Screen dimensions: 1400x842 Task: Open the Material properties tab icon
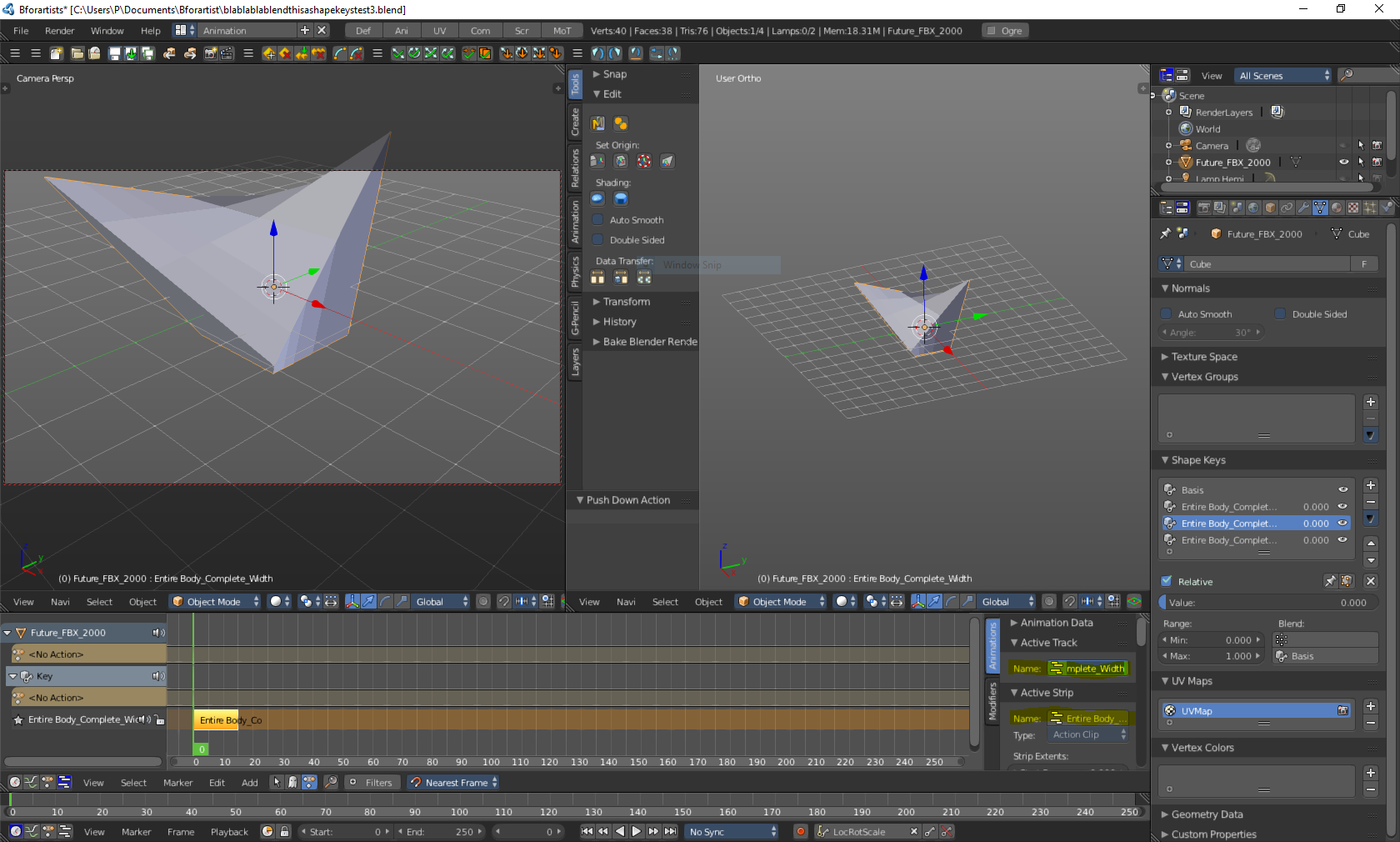point(1337,208)
